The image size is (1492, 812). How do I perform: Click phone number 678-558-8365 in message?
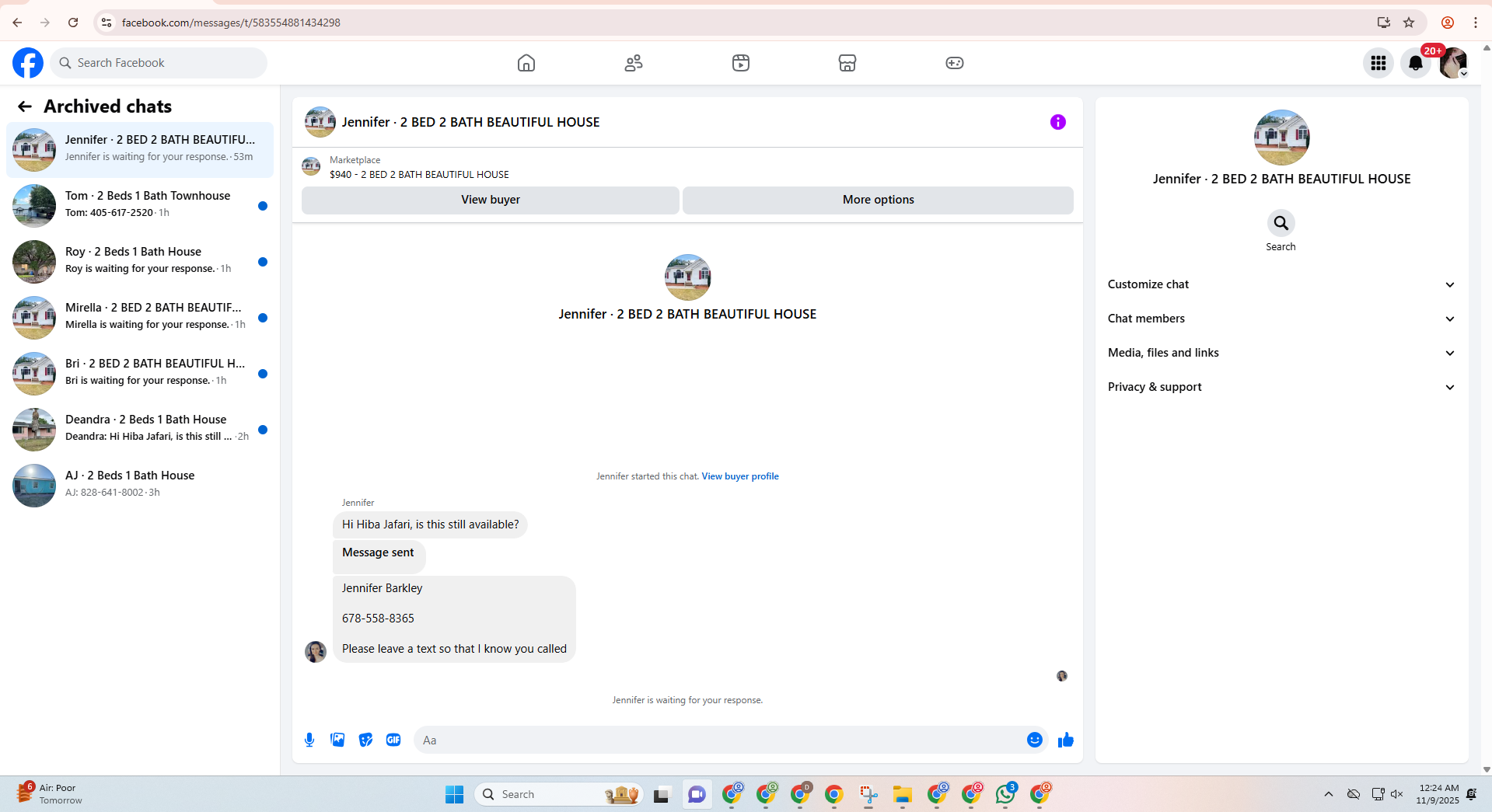[x=378, y=619]
